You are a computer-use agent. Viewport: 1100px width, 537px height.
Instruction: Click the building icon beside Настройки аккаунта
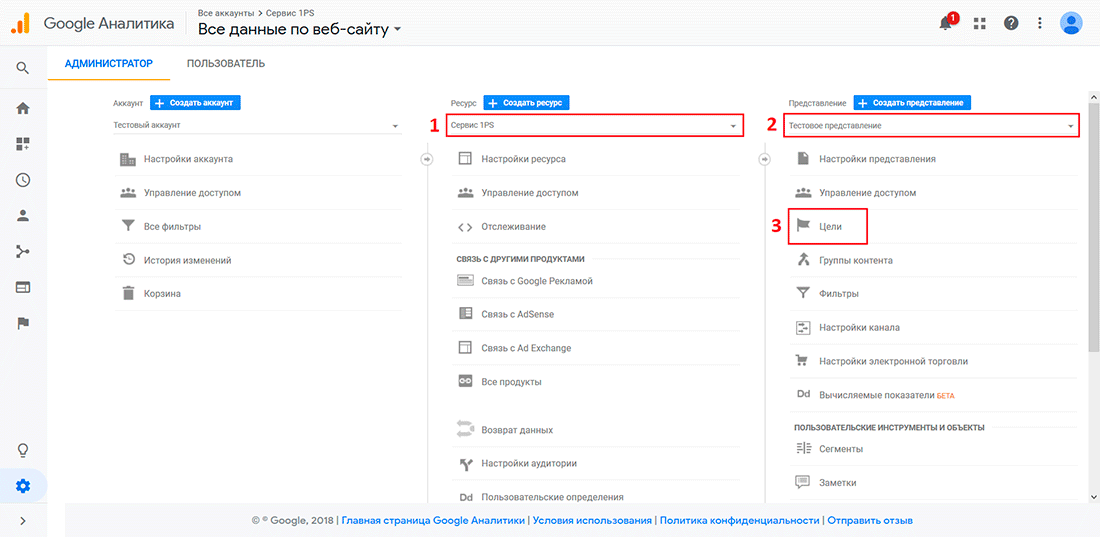(128, 159)
